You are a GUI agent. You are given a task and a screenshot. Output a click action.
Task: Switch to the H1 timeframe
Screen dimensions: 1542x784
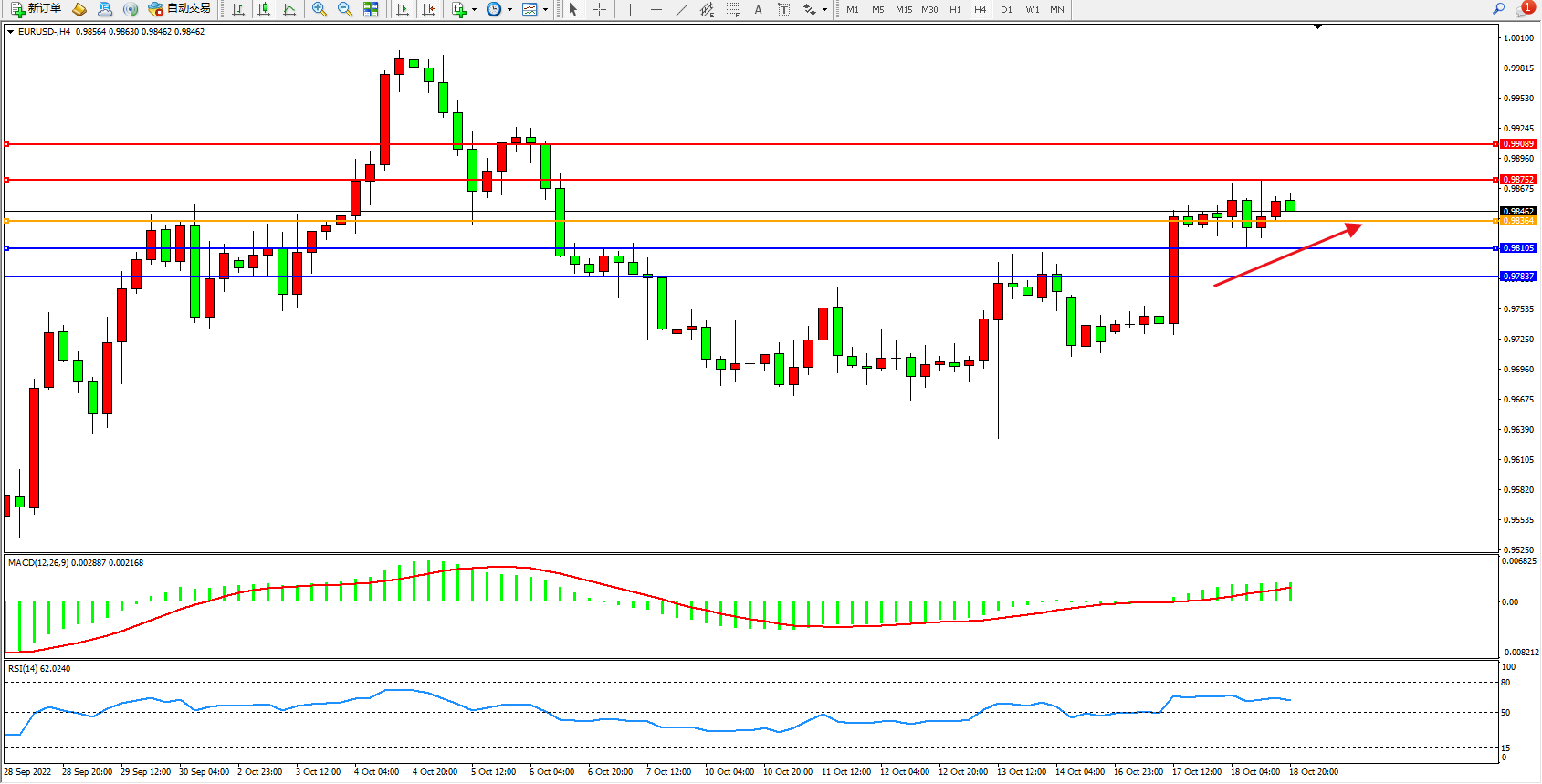pos(955,9)
